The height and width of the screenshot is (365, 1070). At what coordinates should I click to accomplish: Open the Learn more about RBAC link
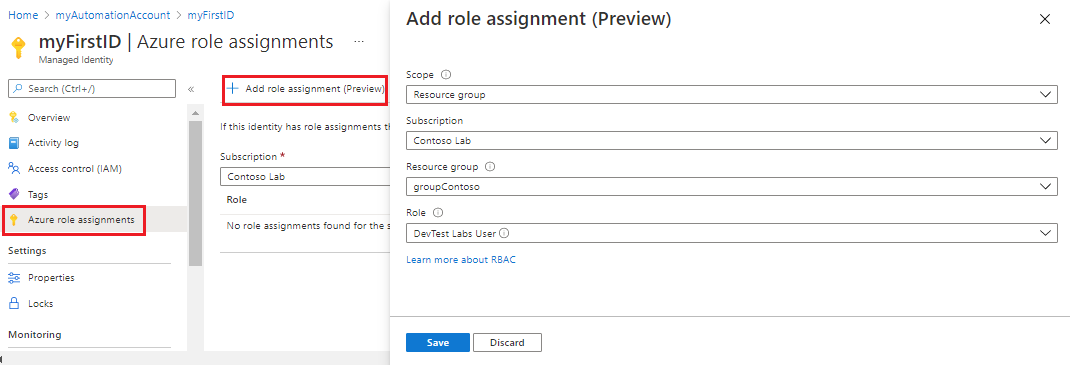tap(461, 260)
